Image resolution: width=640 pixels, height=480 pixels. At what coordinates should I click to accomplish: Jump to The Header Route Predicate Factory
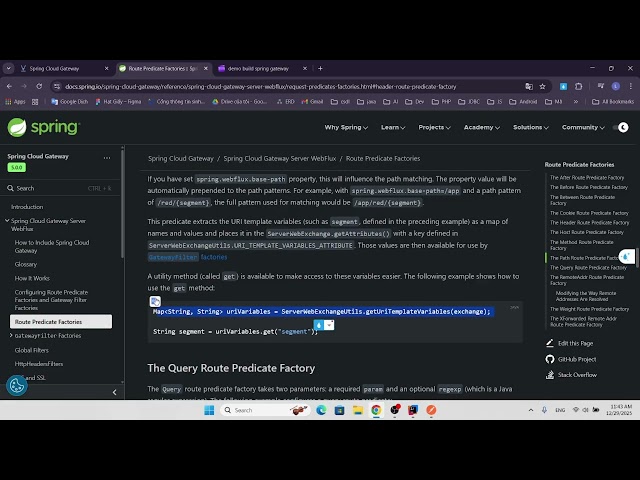point(589,222)
